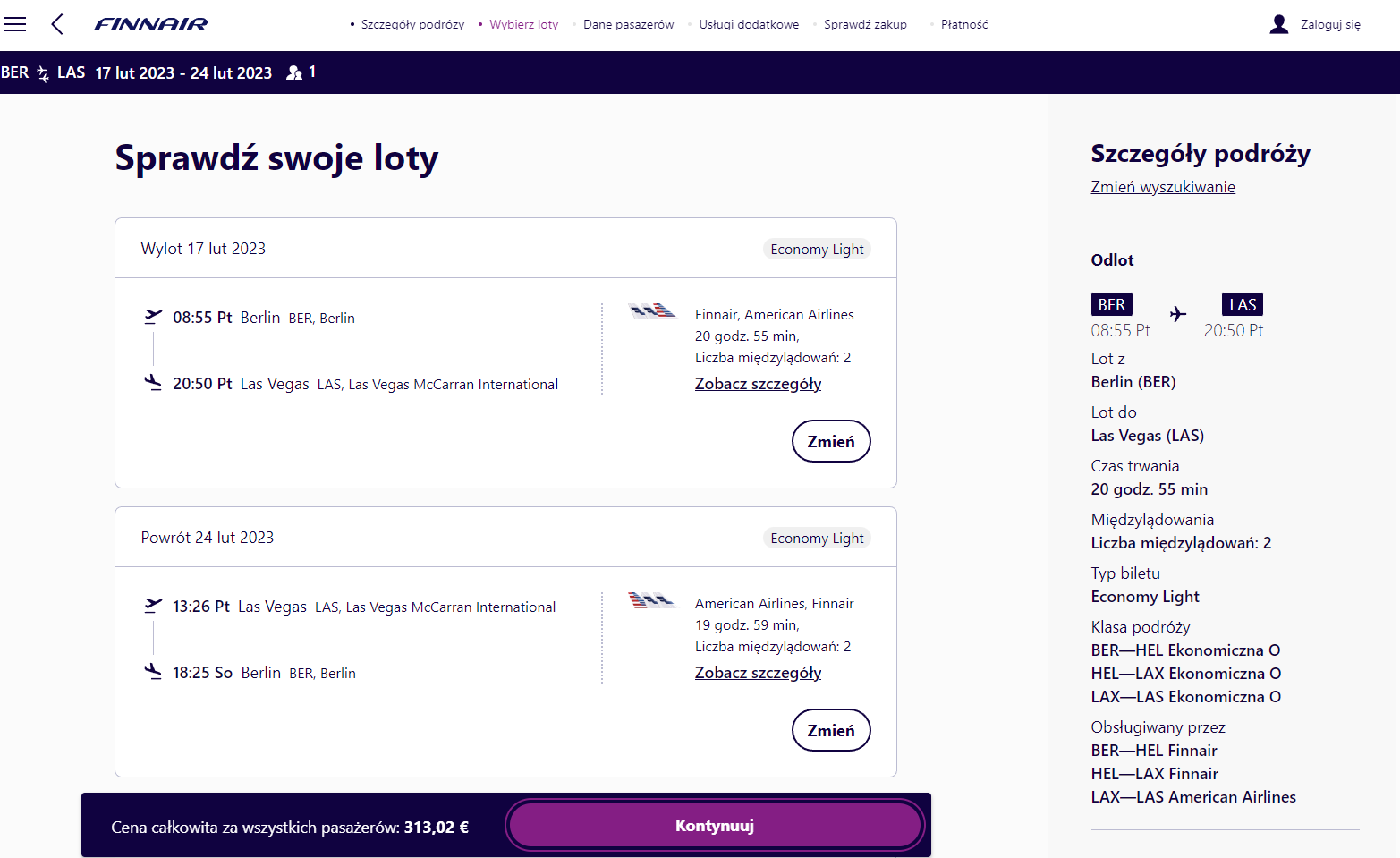Click 'HEL—LAX Ekonomiczna O' line
The width and height of the screenshot is (1400, 858).
point(1186,674)
